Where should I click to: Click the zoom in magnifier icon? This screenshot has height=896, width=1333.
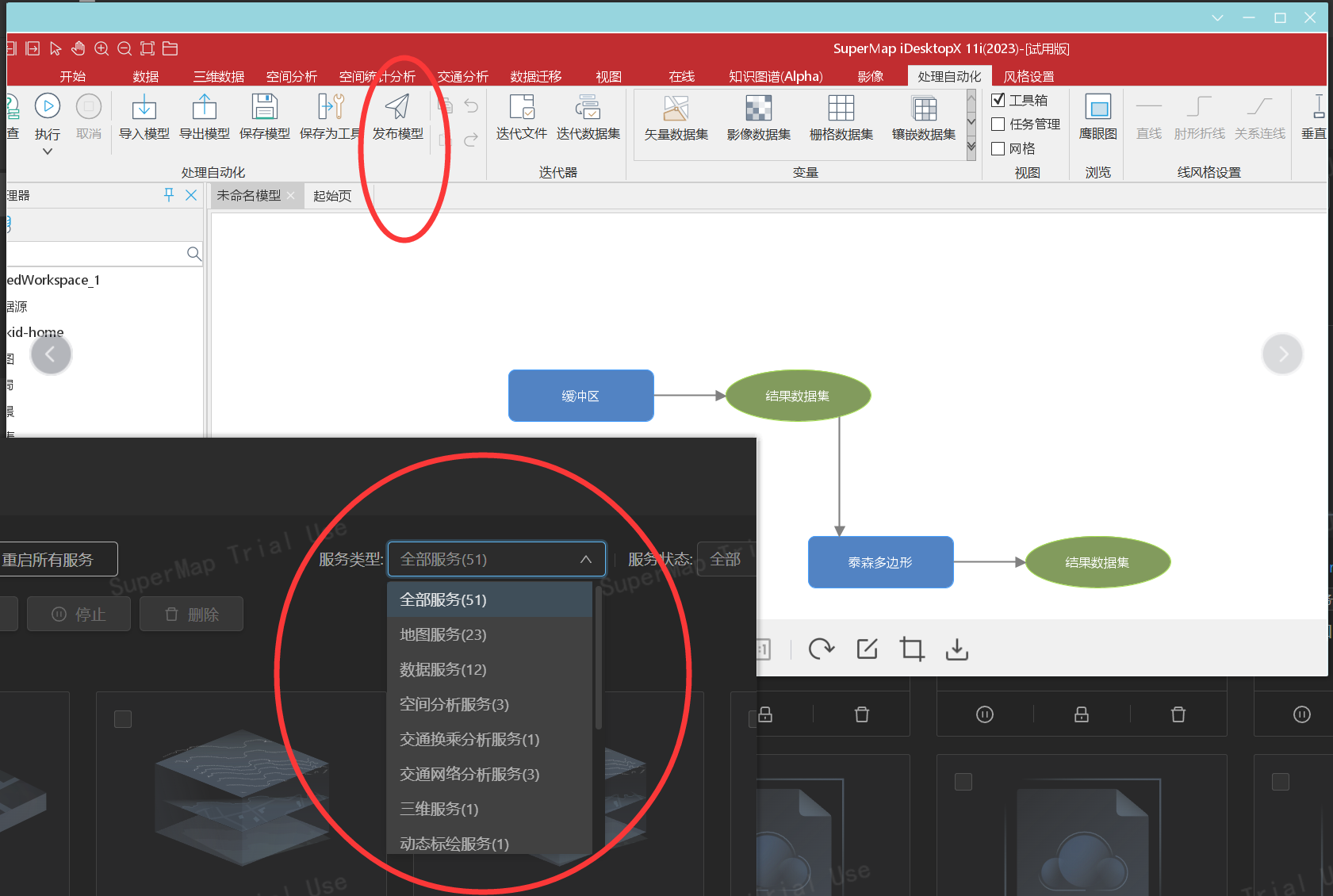(102, 48)
